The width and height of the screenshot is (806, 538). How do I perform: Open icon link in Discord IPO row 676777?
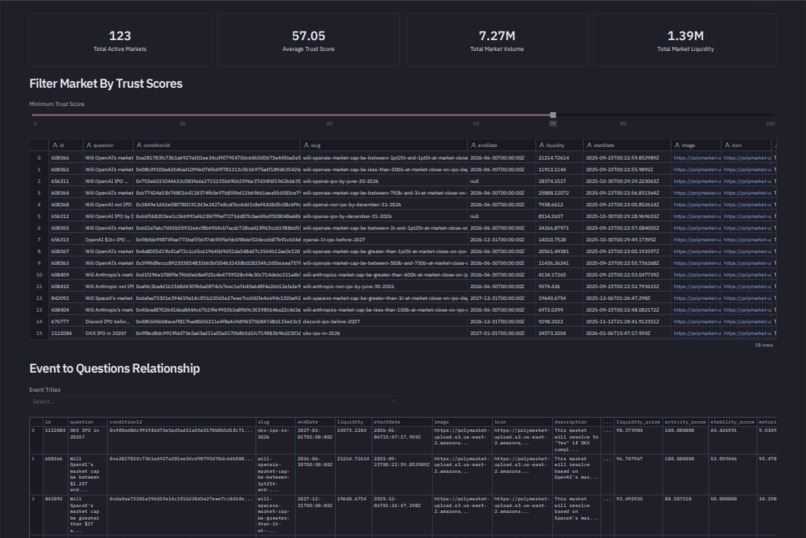[x=746, y=322]
